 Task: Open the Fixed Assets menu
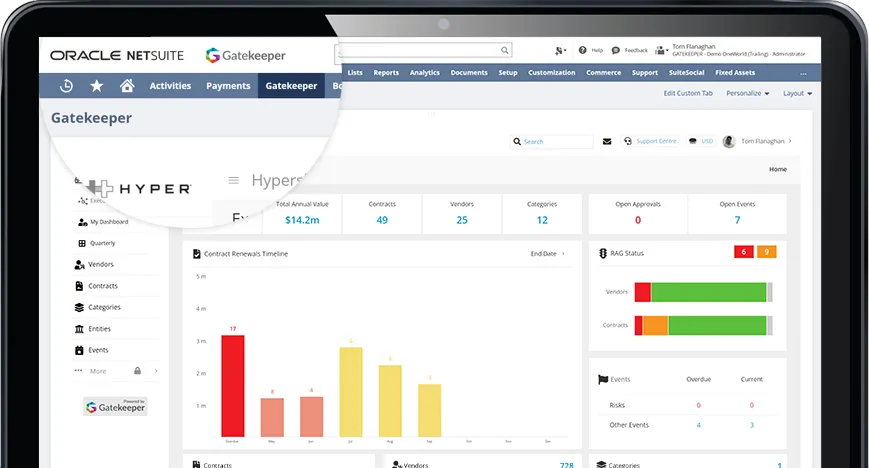pyautogui.click(x=735, y=73)
